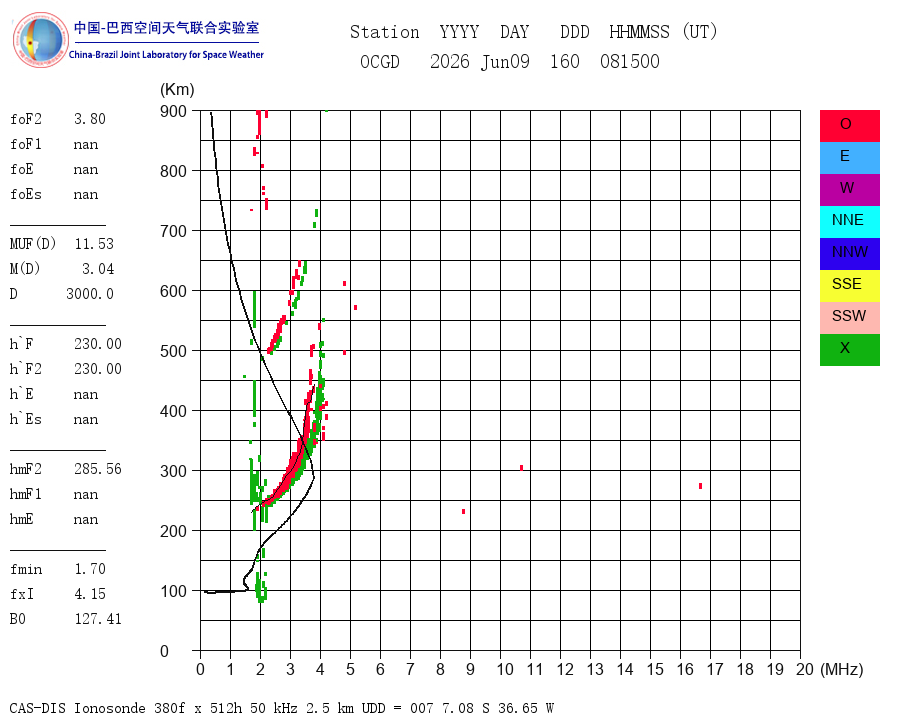Click the pink SSW legend swatch

point(849,318)
